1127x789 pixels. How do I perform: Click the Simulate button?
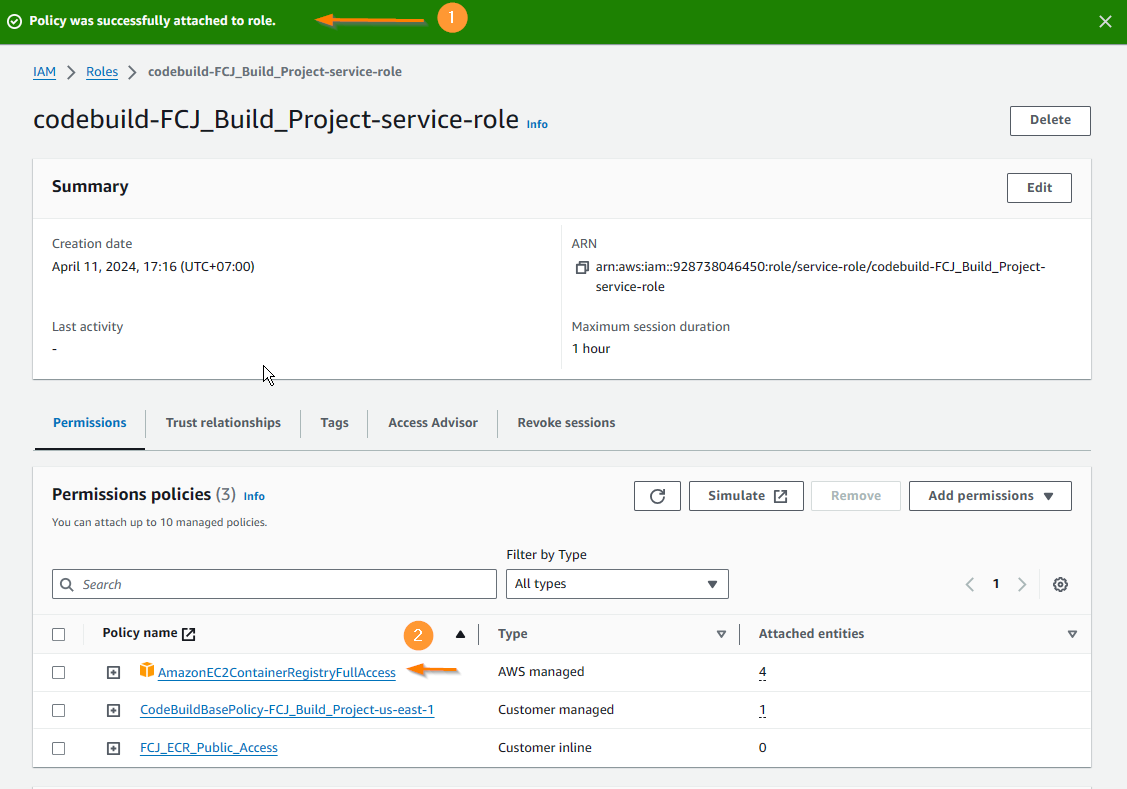pos(746,496)
